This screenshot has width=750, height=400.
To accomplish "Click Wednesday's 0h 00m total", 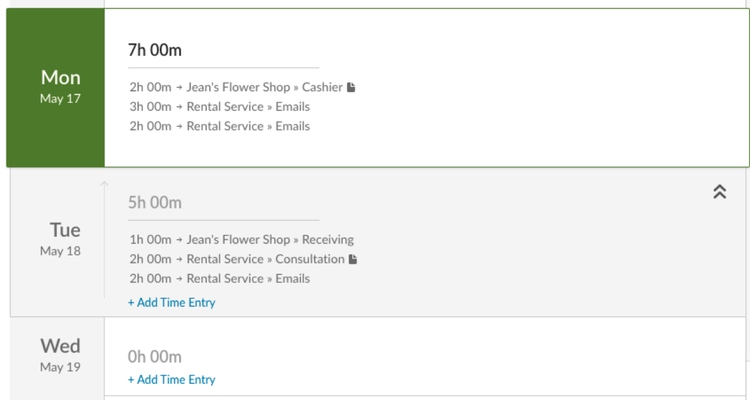I will pos(155,357).
